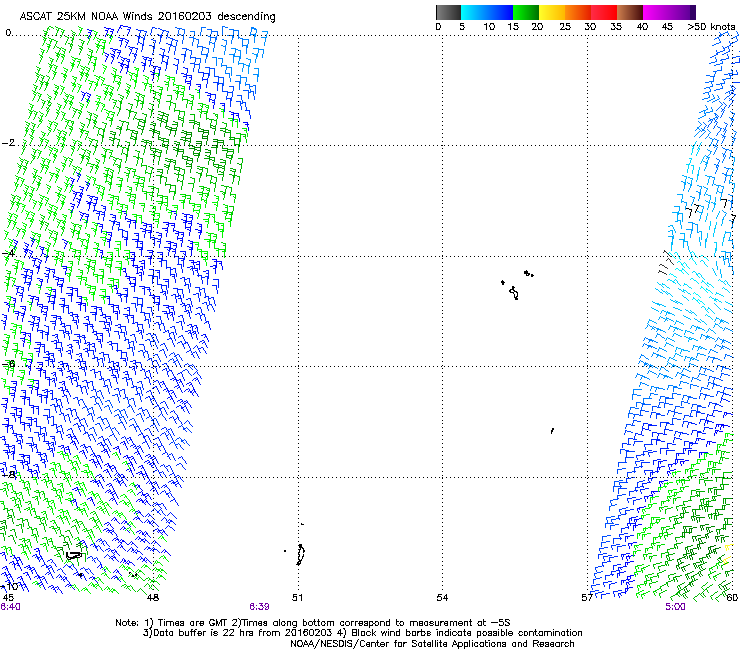Click the yellow 20-25 knots color band
The image size is (740, 650).
click(552, 12)
